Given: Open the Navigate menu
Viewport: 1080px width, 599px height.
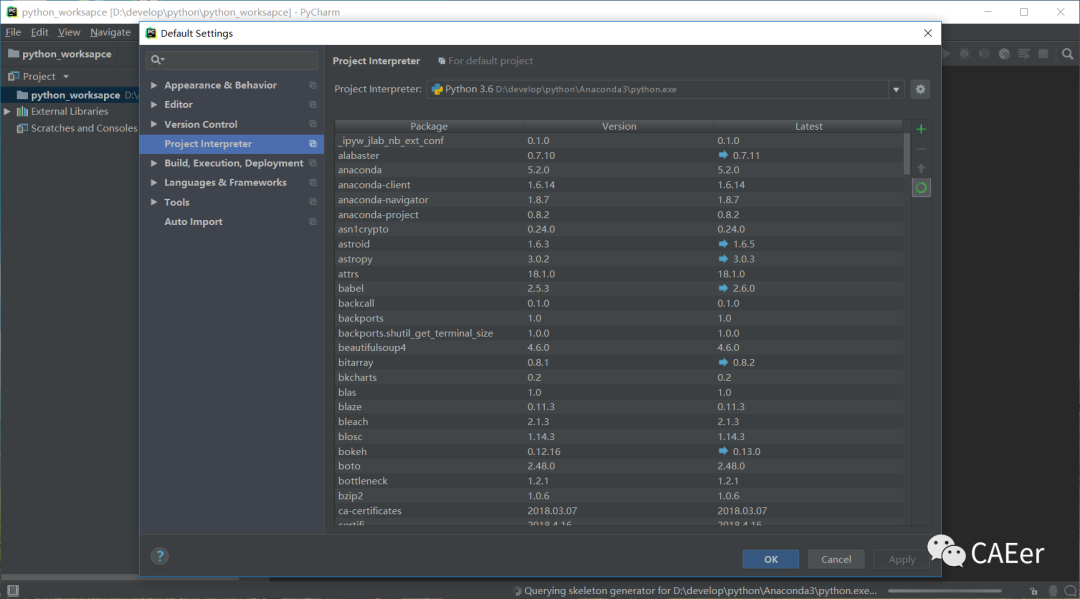Looking at the screenshot, I should pyautogui.click(x=110, y=32).
